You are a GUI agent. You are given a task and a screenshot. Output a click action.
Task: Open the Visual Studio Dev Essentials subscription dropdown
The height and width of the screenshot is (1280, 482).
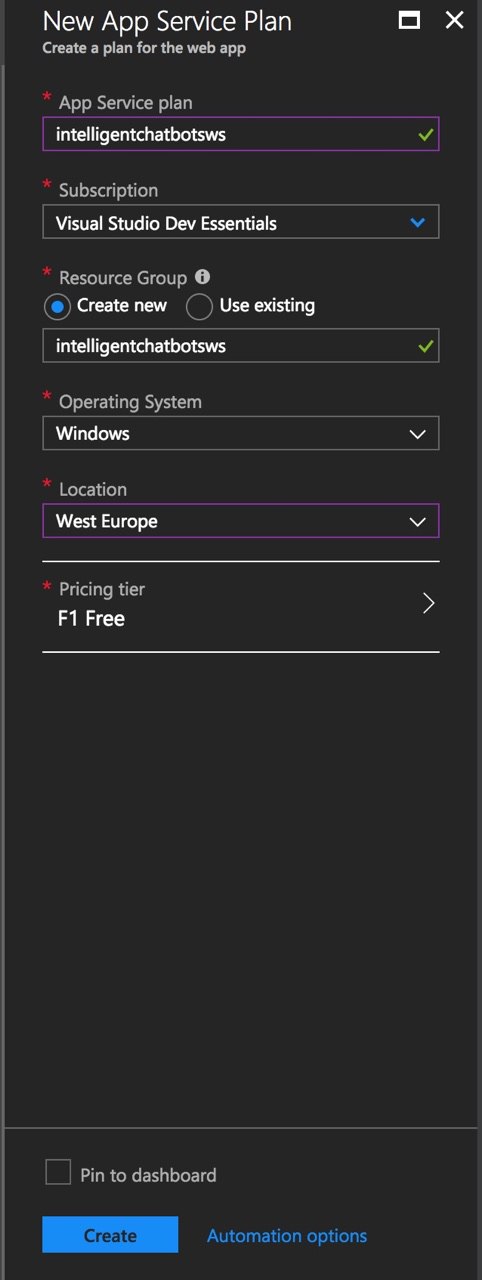coord(241,222)
